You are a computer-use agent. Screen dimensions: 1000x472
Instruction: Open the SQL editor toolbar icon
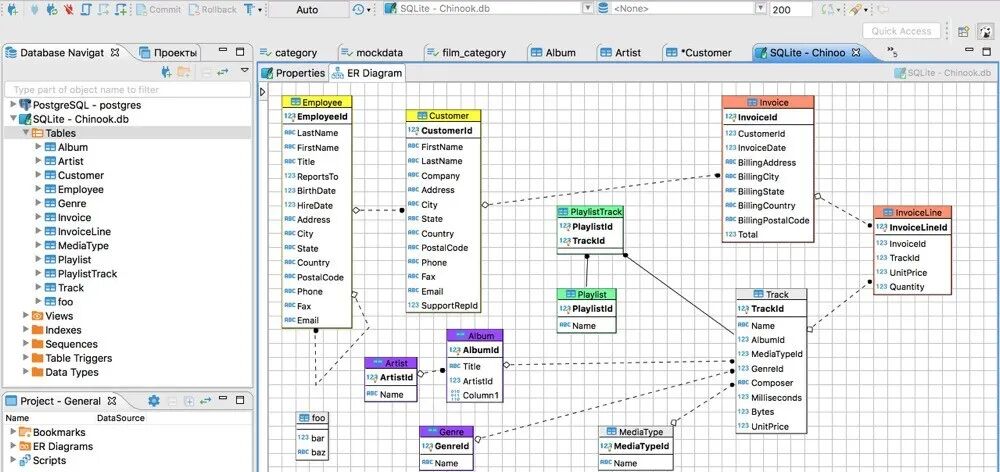coord(86,10)
